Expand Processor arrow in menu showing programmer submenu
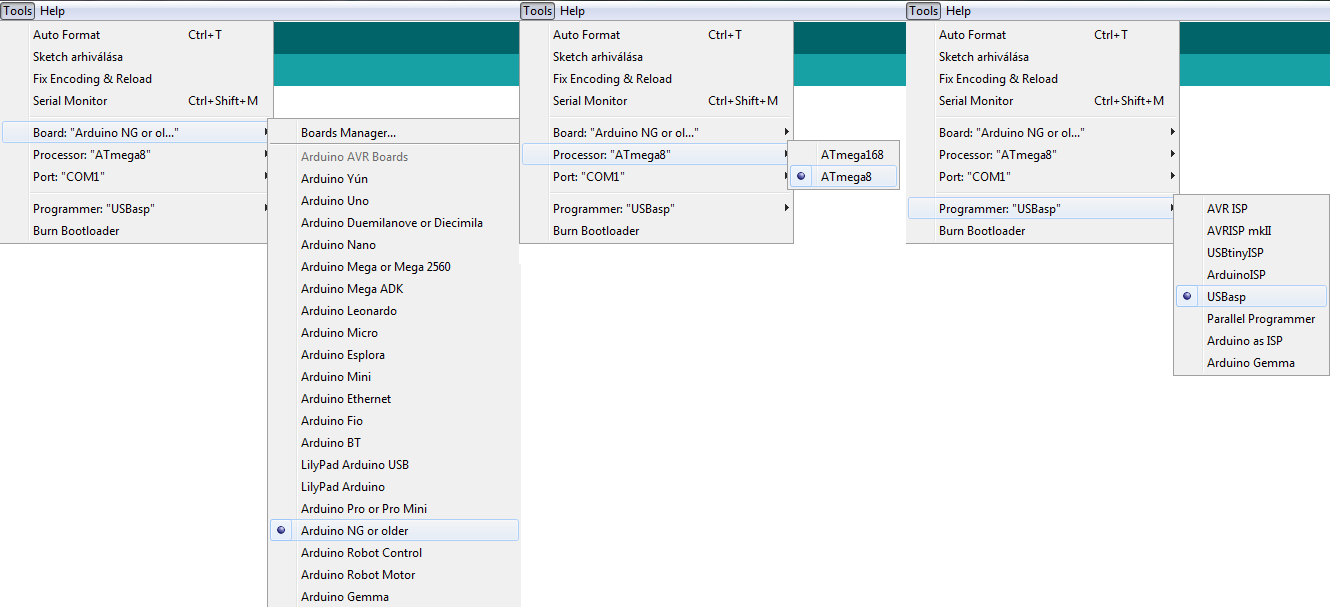The width and height of the screenshot is (1332, 607). point(1172,155)
